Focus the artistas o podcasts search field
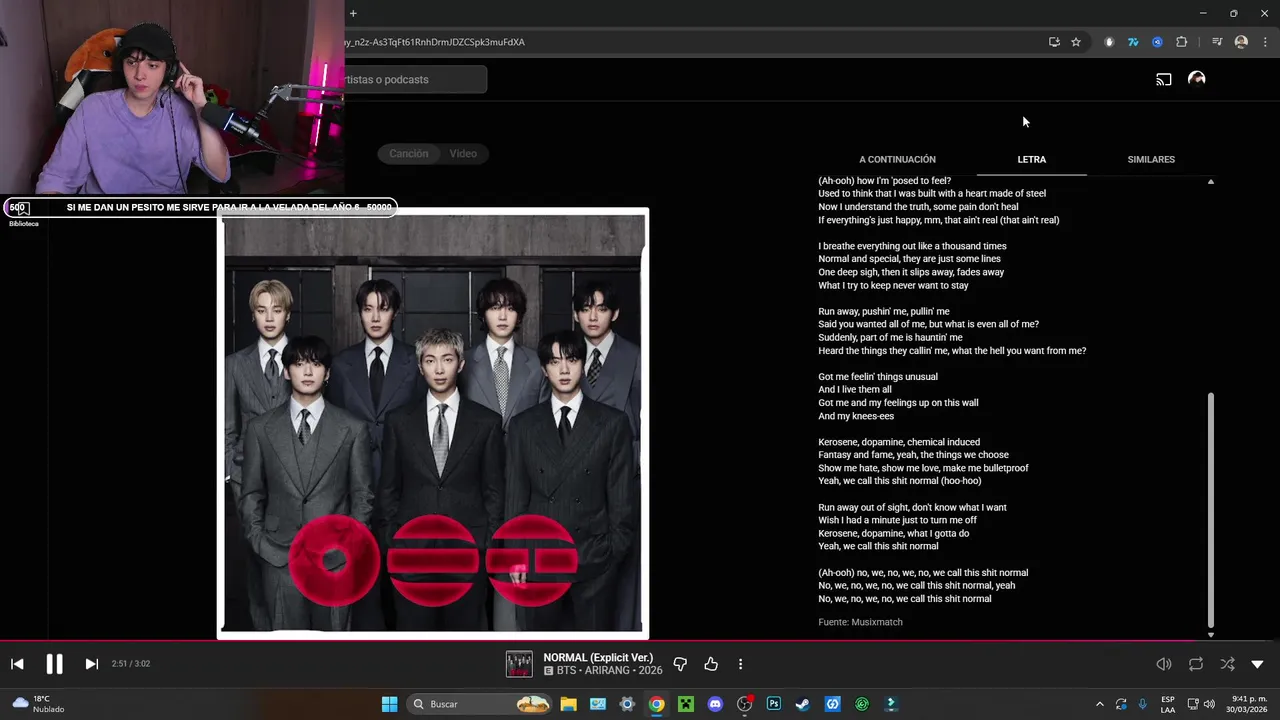 (x=414, y=79)
